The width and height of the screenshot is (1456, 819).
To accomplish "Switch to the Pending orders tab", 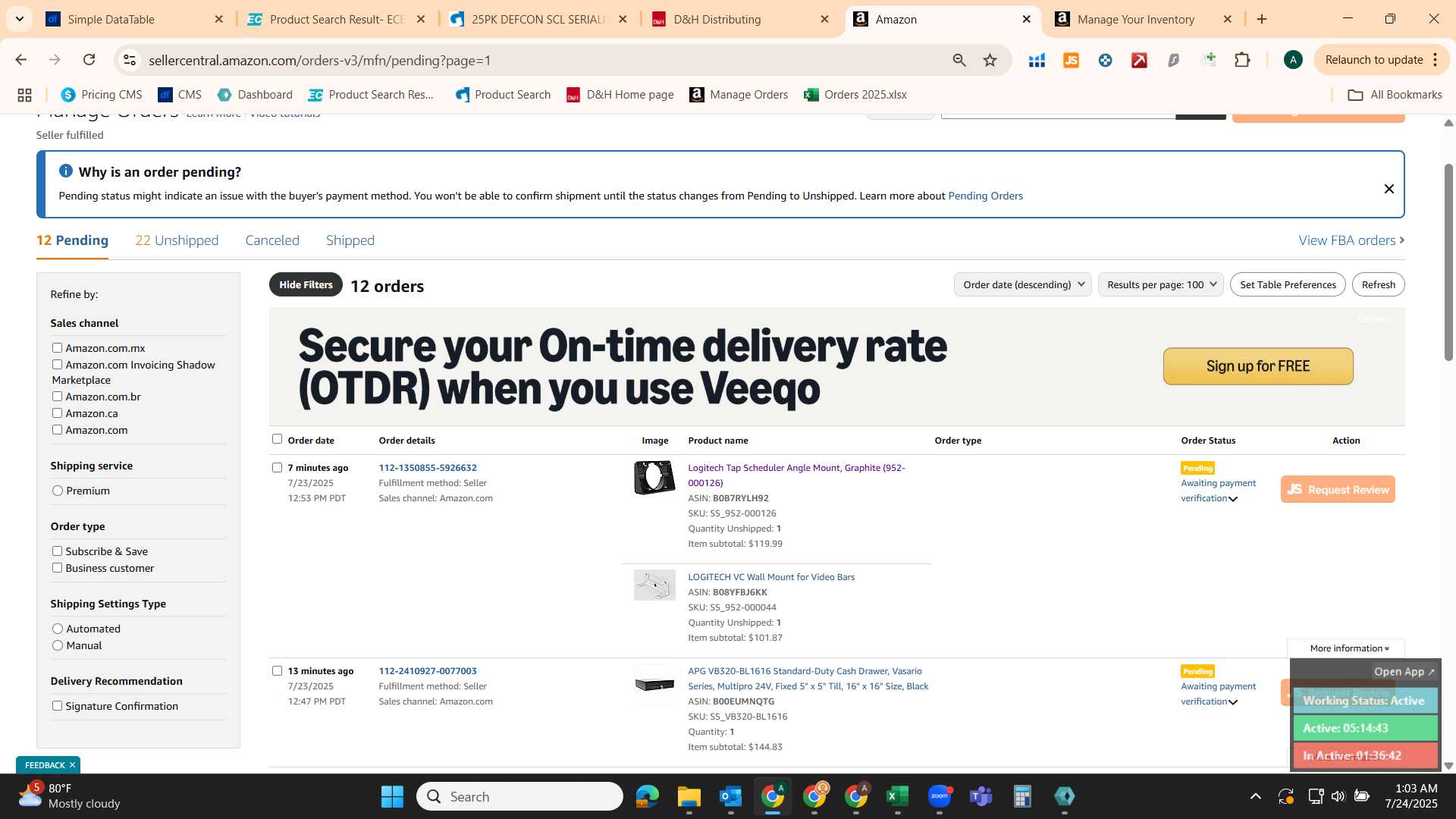I will (x=72, y=240).
